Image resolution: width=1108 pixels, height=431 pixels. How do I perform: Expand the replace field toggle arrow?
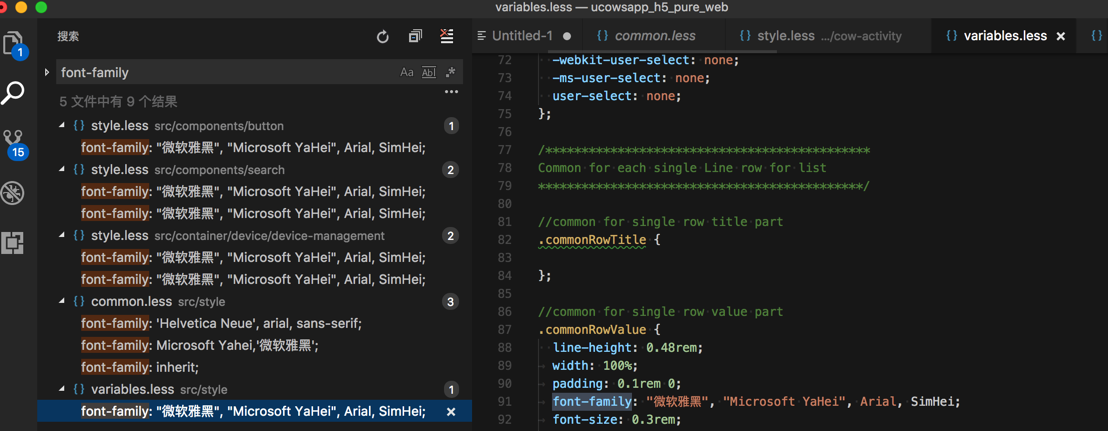[46, 73]
